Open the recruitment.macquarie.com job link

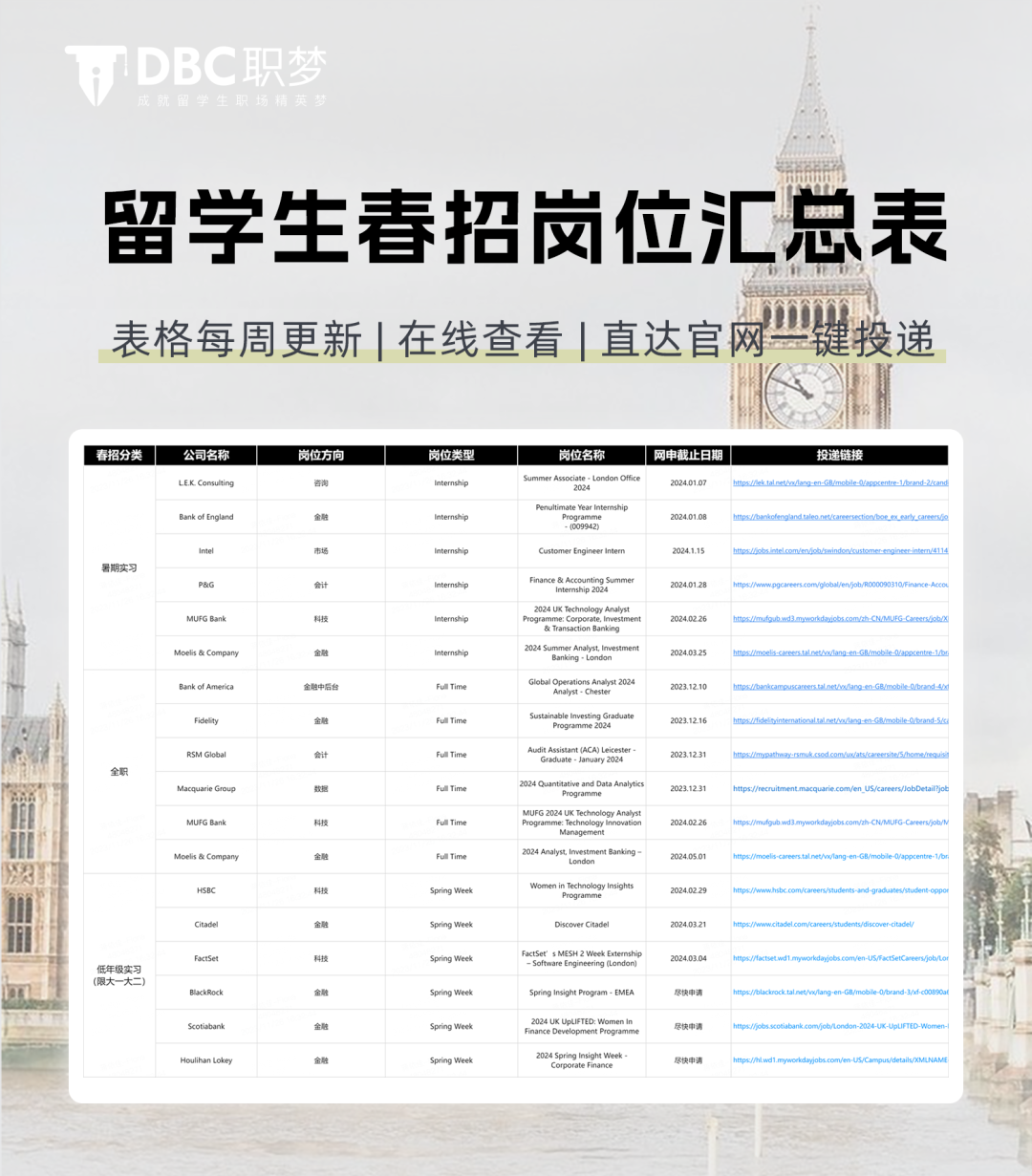tap(840, 789)
